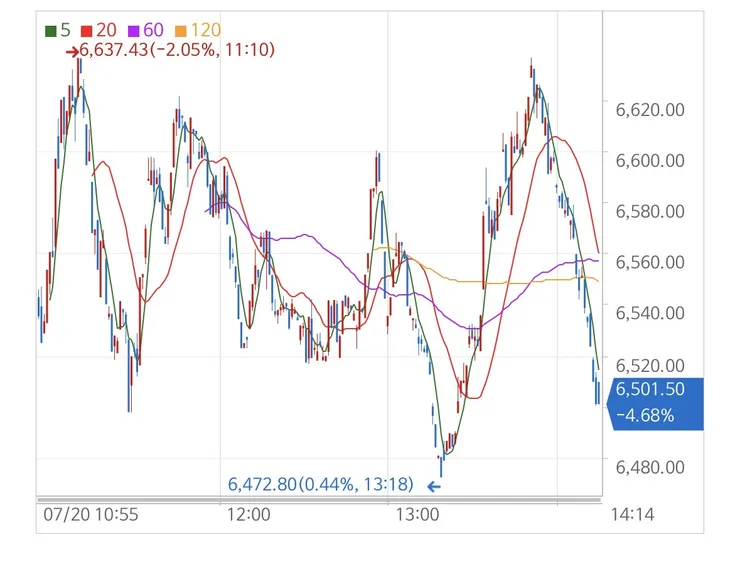Click the green 5-period moving average swatch

click(x=50, y=32)
